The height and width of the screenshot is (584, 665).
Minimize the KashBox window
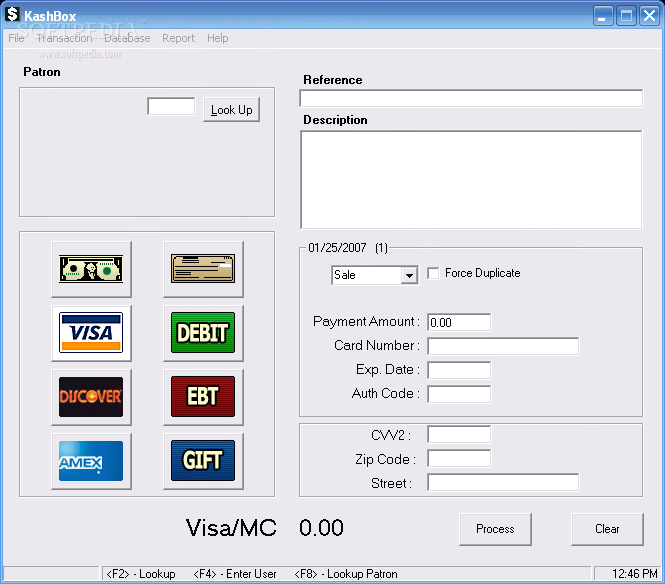(x=602, y=16)
